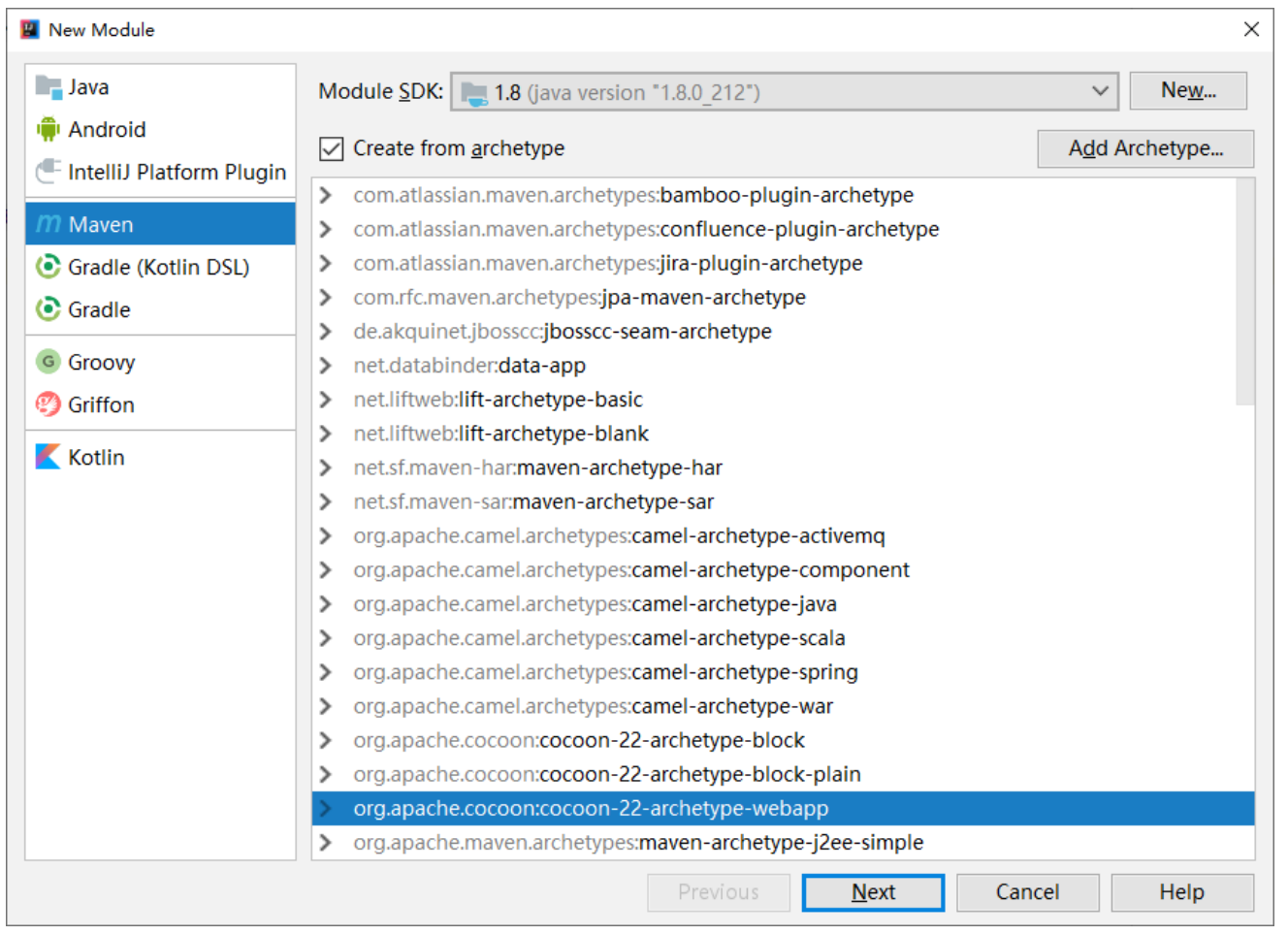1288x935 pixels.
Task: Choose IntelliJ Platform Plugin module type
Action: (x=160, y=172)
